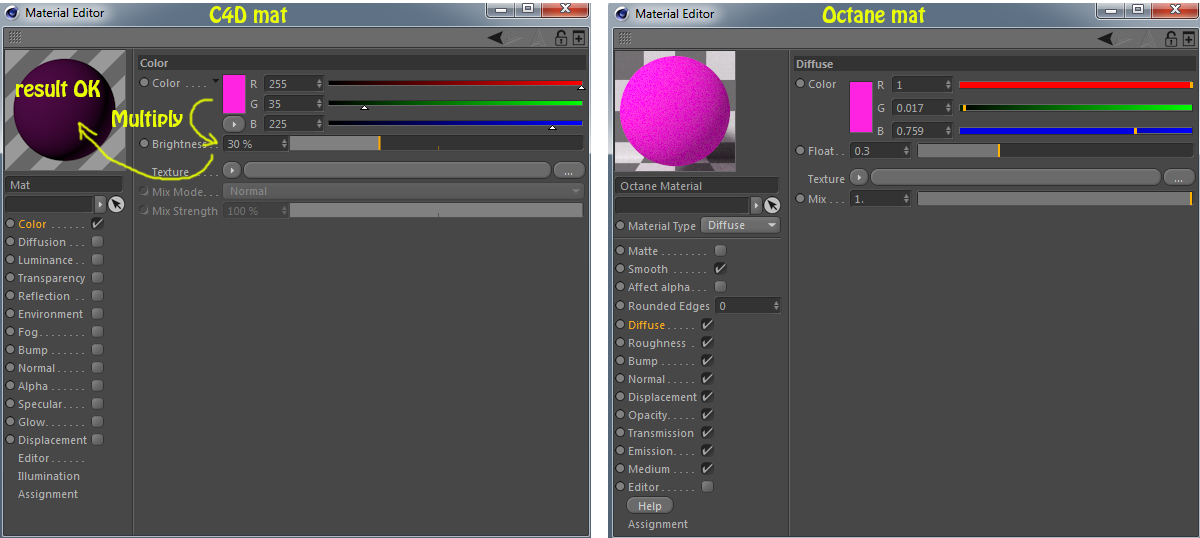Select the Diffuse channel in Octane channel list
Viewport: 1200px width, 538px height.
pos(646,324)
